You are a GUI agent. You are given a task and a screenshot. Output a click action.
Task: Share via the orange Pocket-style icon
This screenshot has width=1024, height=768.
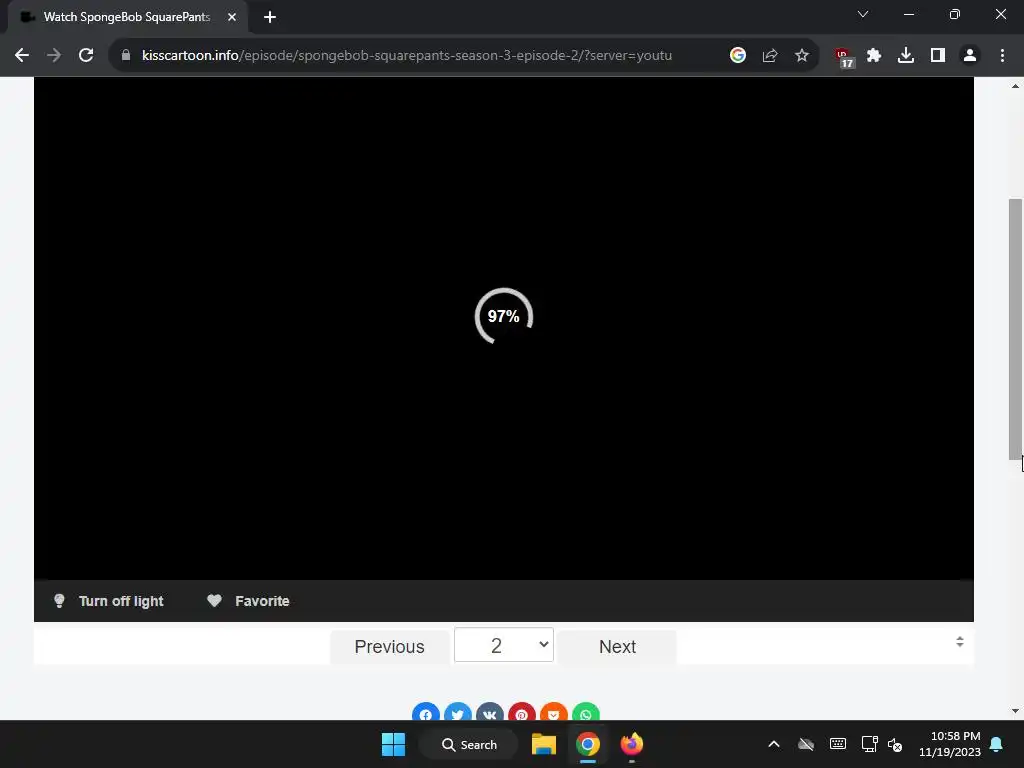pos(554,712)
